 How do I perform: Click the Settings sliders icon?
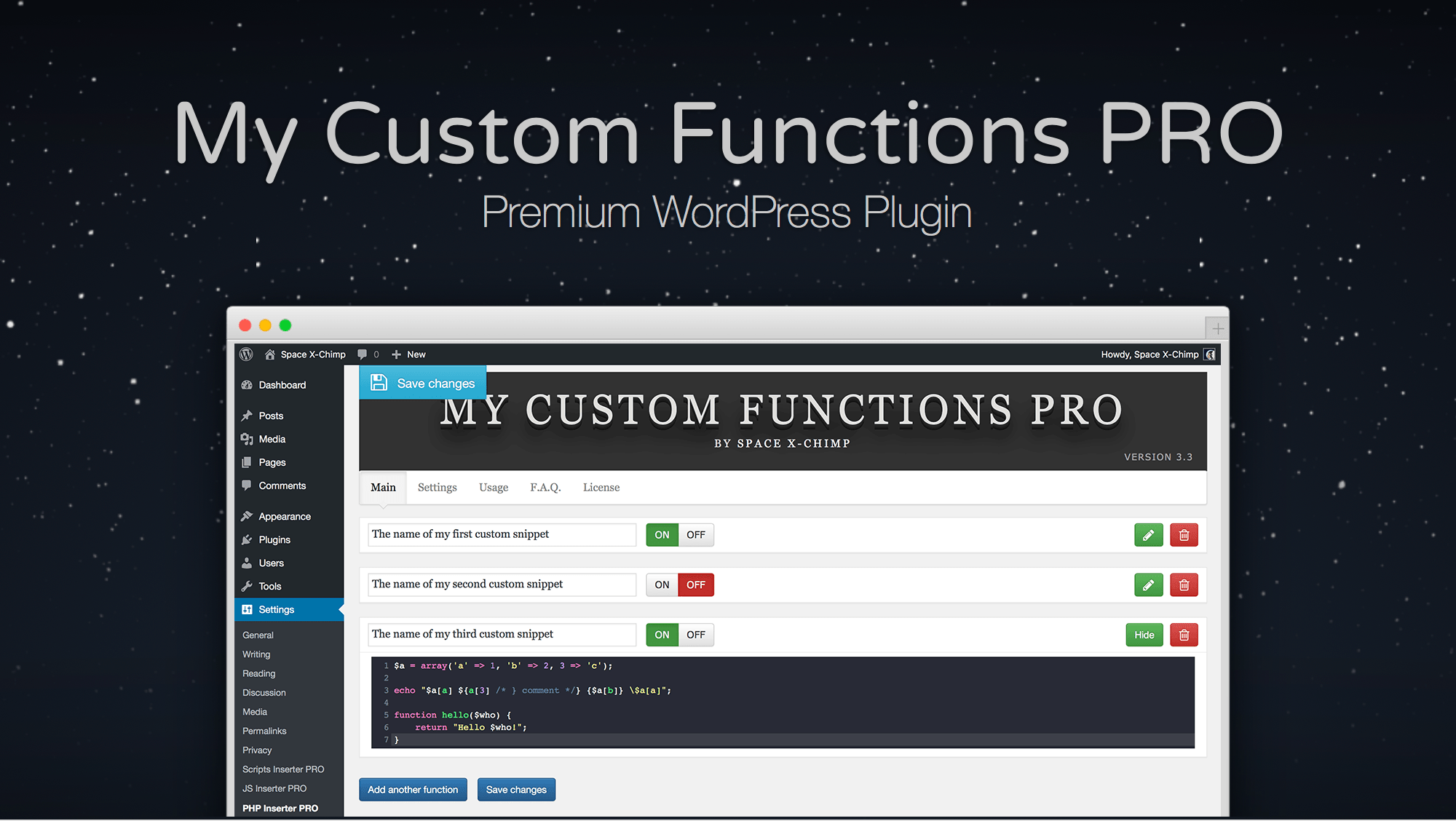point(247,609)
